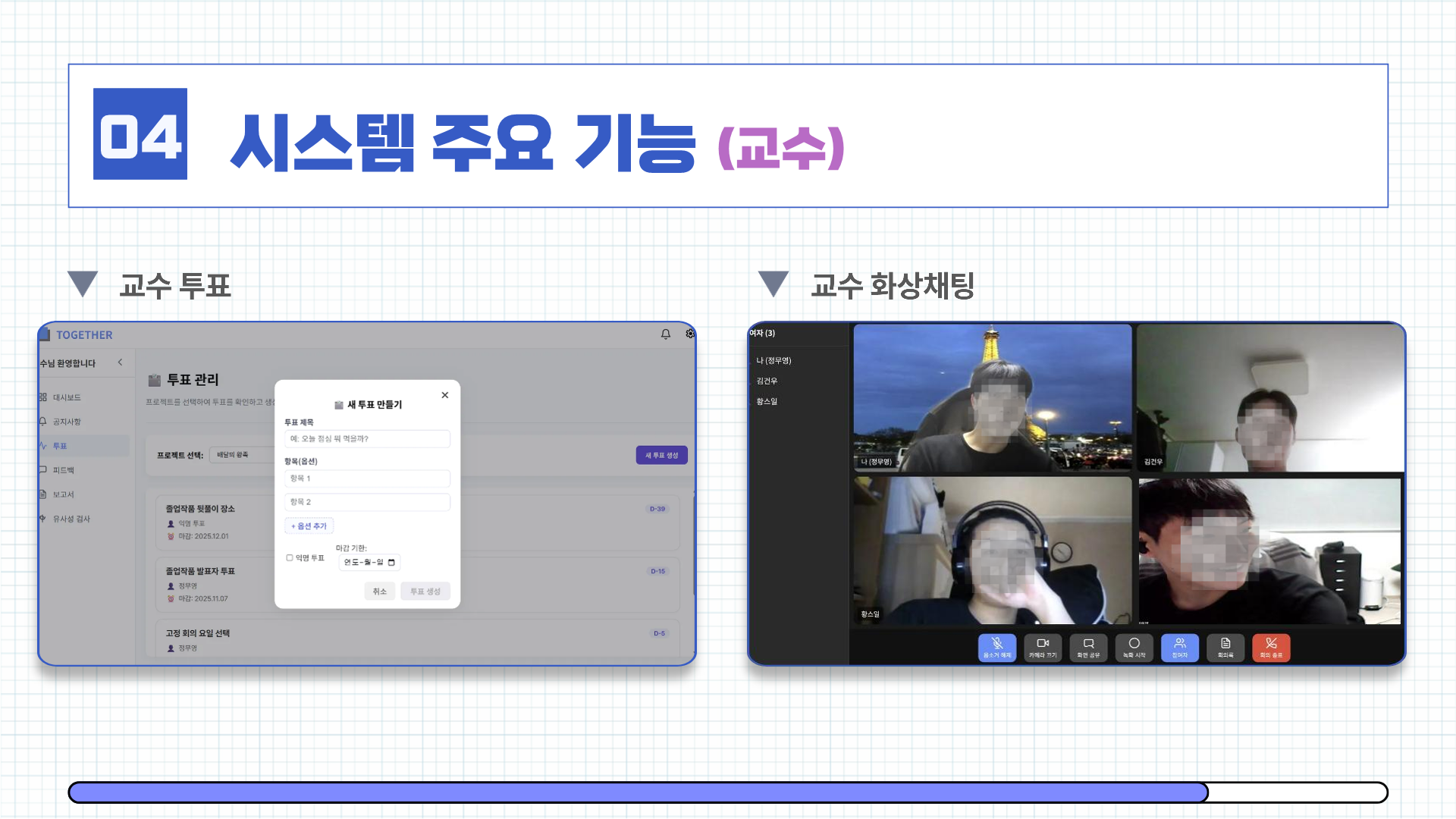
Task: End the call with 회의 종료
Action: [1271, 648]
